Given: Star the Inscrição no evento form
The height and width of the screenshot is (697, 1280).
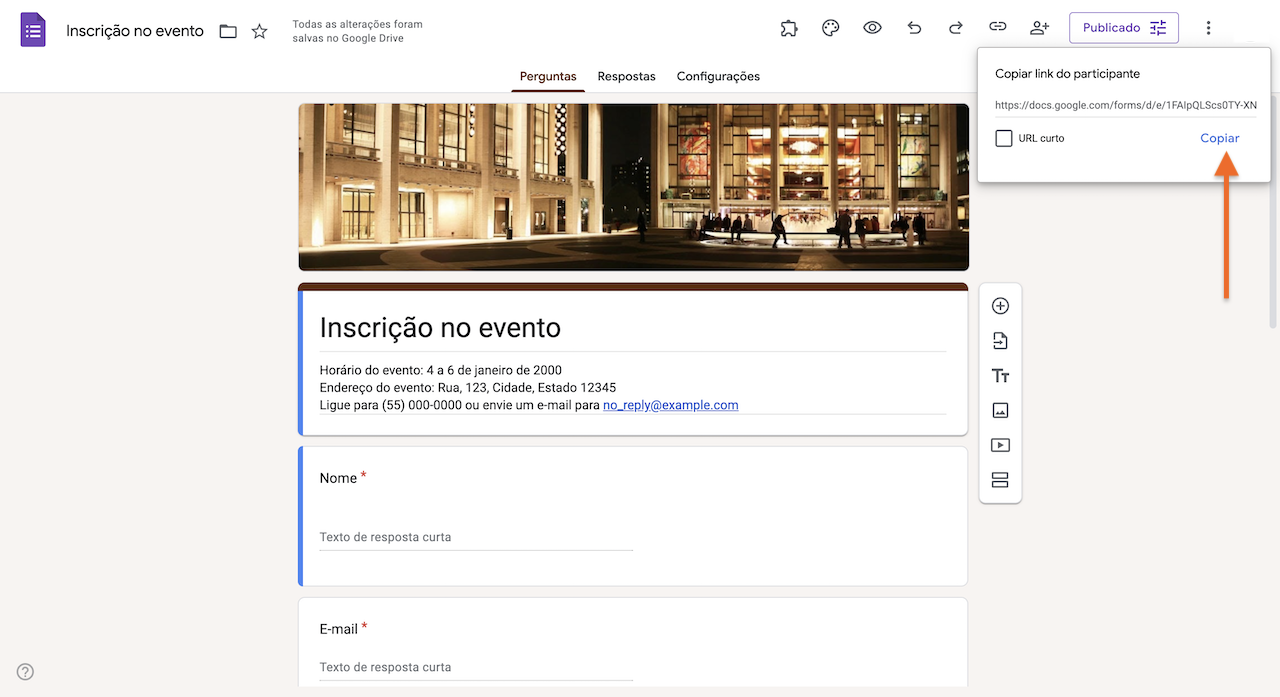Looking at the screenshot, I should tap(259, 31).
